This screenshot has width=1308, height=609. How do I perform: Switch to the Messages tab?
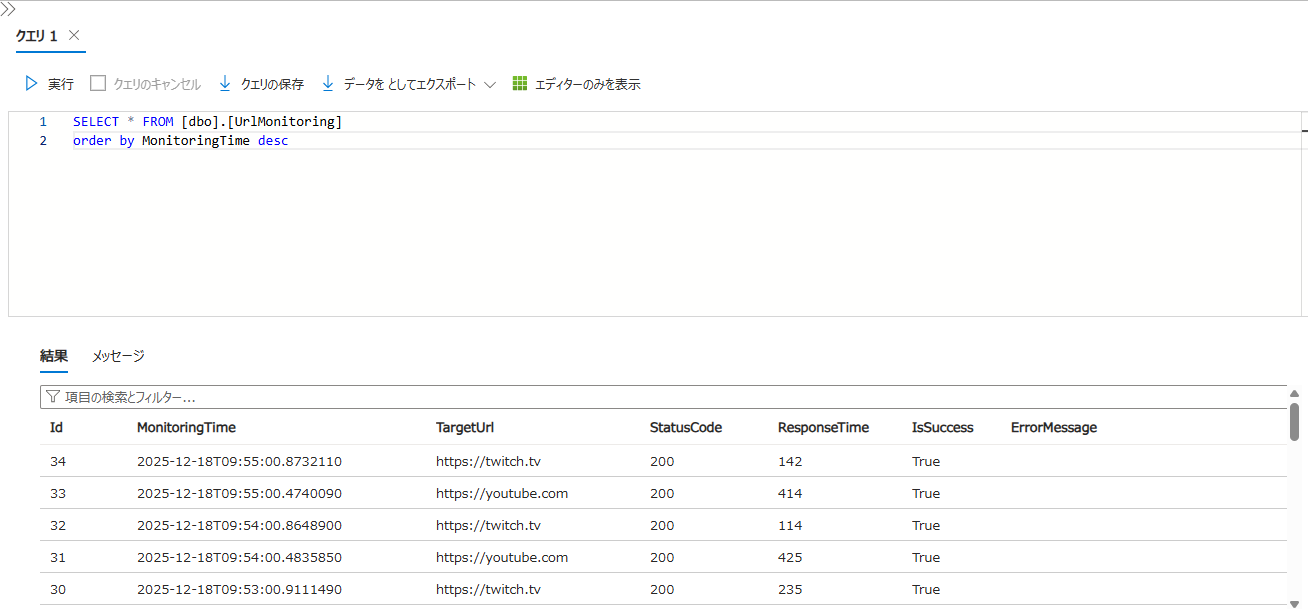(118, 356)
